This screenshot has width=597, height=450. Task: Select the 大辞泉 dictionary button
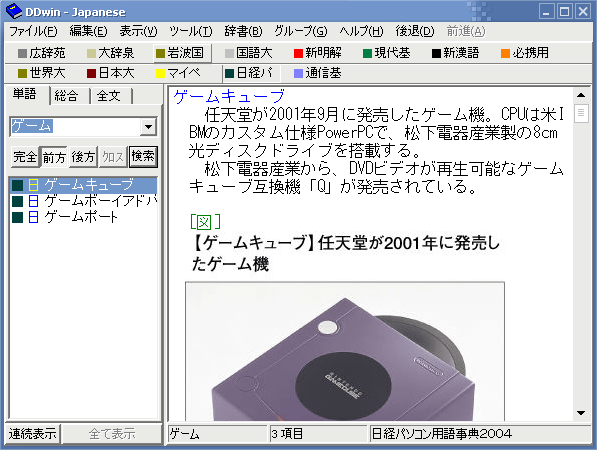point(111,53)
